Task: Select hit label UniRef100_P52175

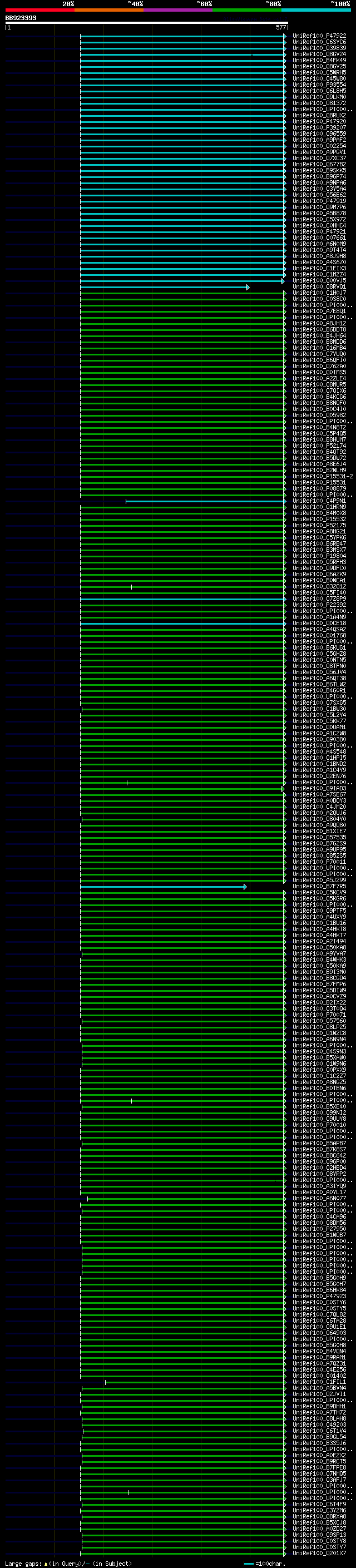Action: 319,525
